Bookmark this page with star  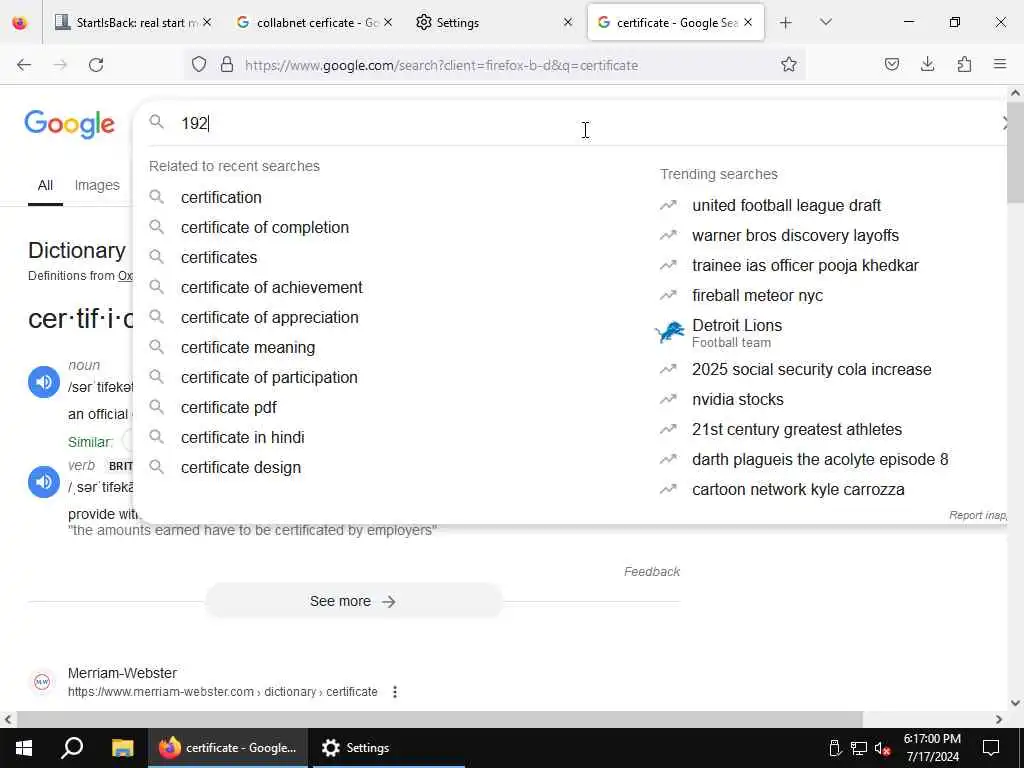coord(788,65)
